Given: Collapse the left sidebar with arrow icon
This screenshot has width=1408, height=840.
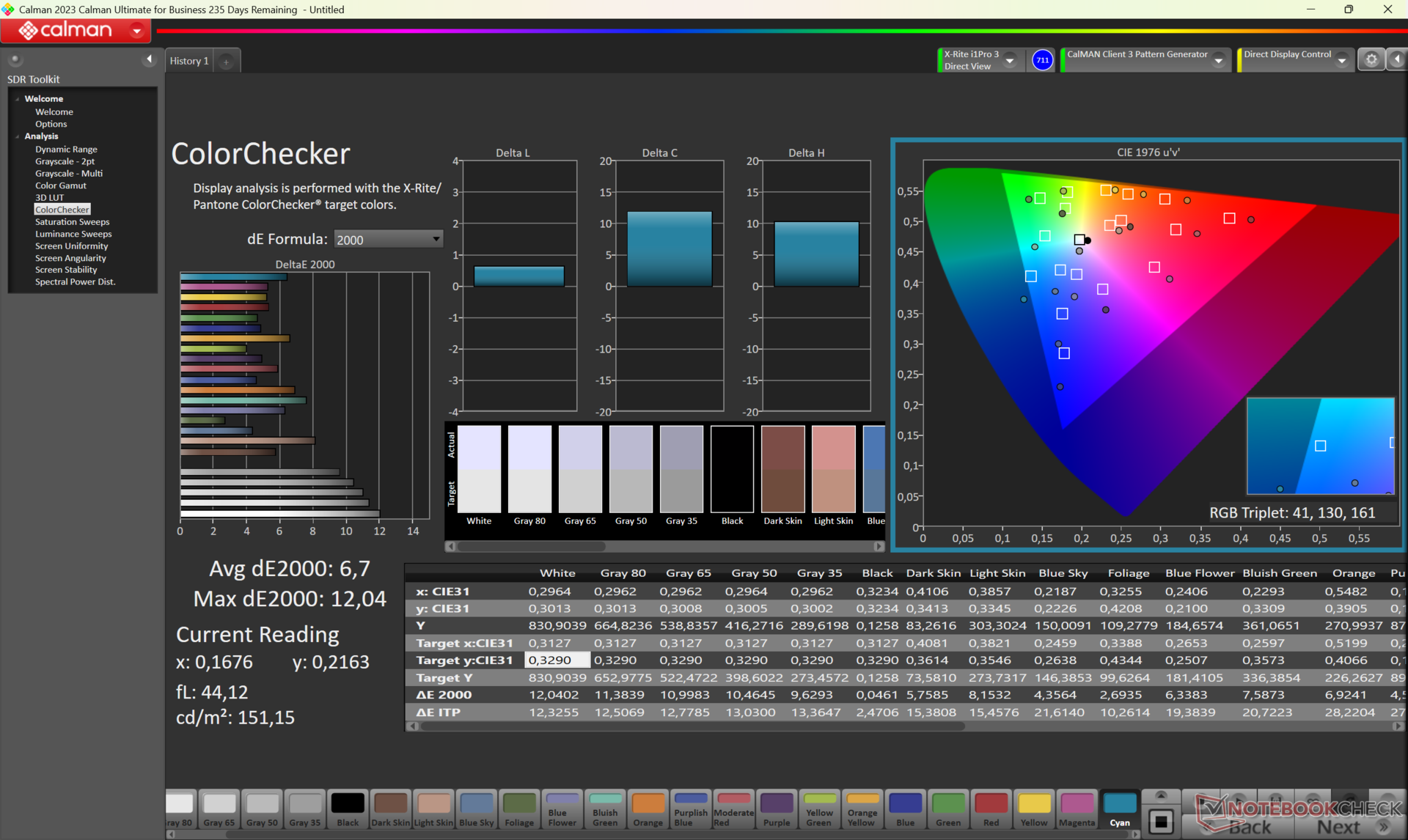Looking at the screenshot, I should [150, 59].
